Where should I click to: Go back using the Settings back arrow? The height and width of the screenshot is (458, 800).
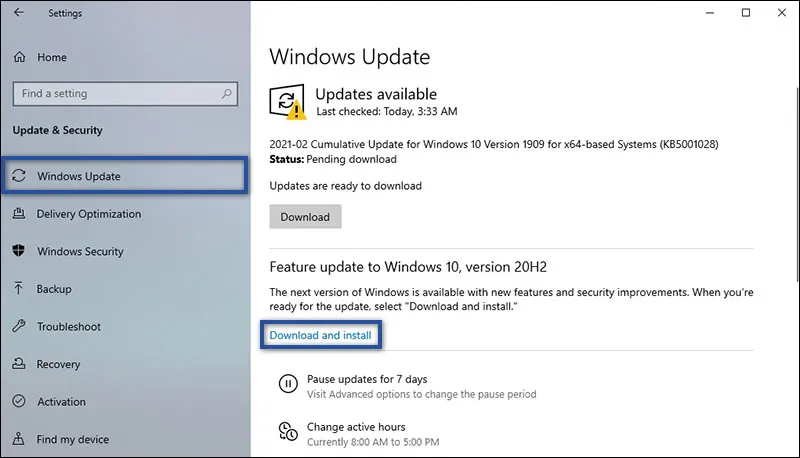tap(19, 12)
